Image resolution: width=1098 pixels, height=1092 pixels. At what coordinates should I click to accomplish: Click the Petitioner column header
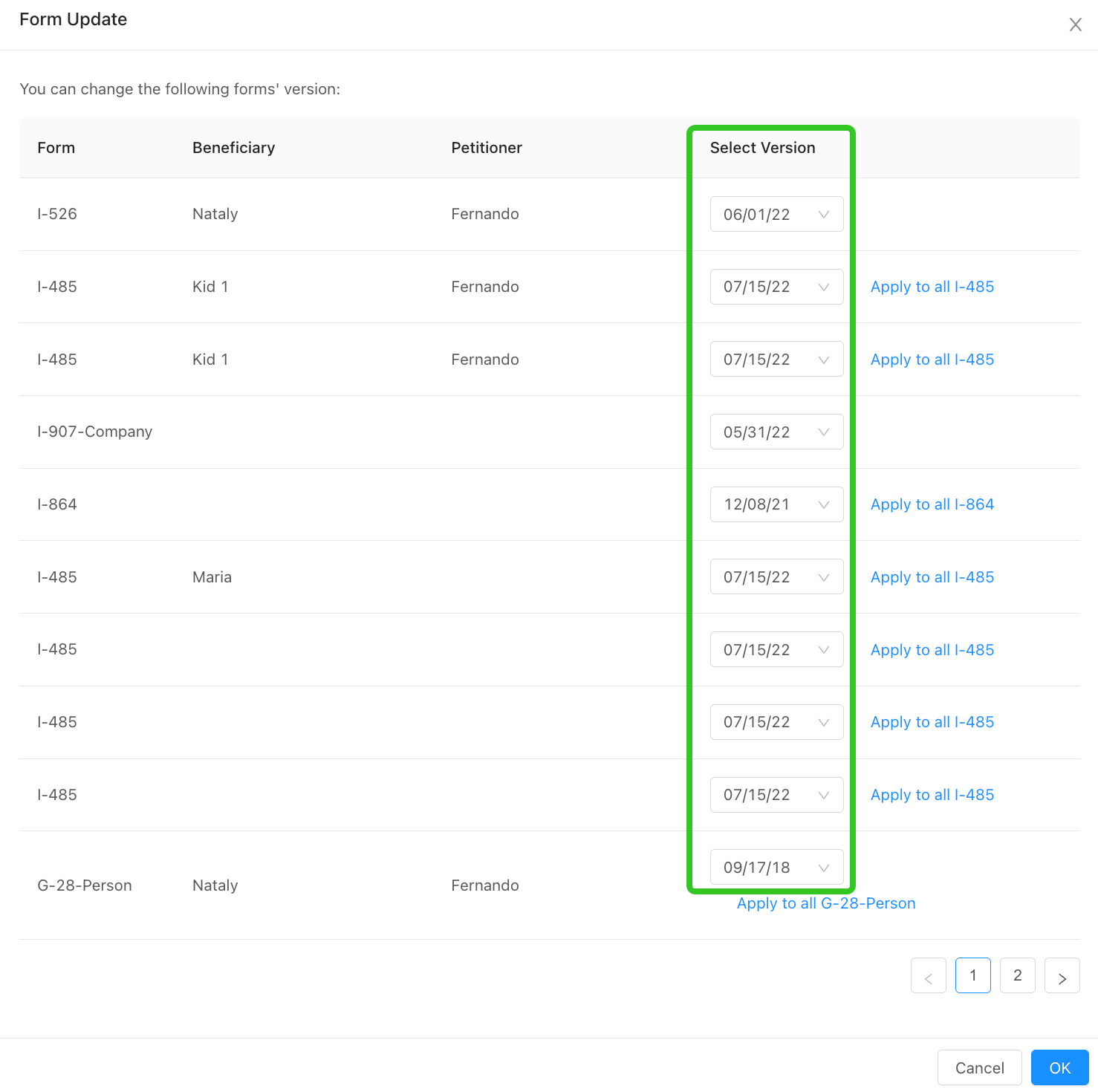(487, 148)
